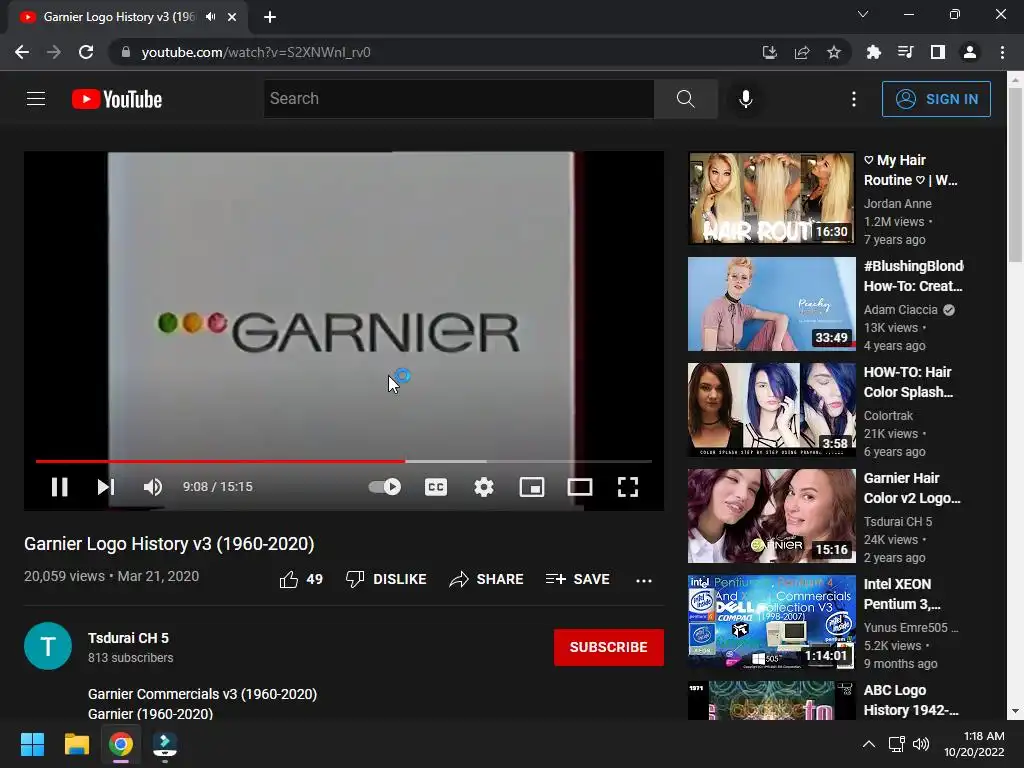Start voice search with microphone
This screenshot has width=1024, height=768.
click(746, 99)
